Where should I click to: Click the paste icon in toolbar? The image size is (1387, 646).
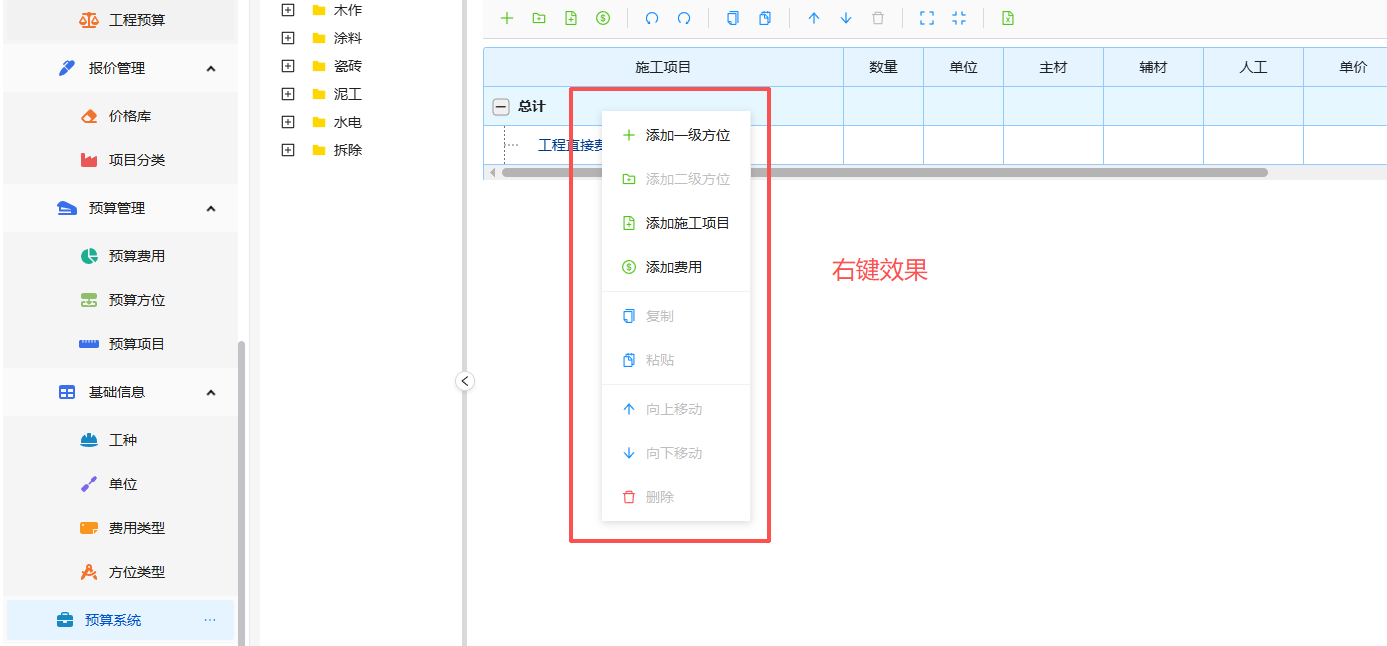[x=765, y=18]
